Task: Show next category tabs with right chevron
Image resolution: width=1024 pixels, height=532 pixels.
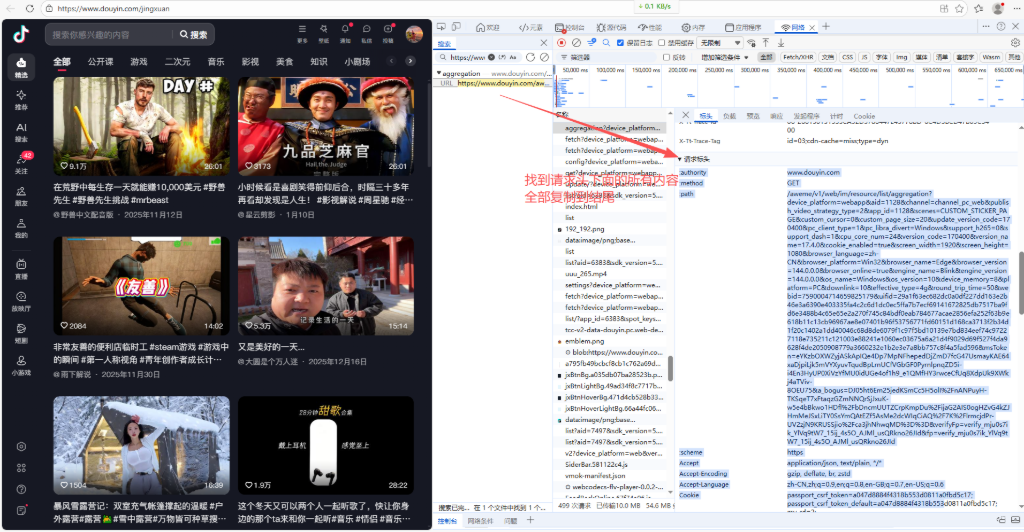Action: [410, 61]
